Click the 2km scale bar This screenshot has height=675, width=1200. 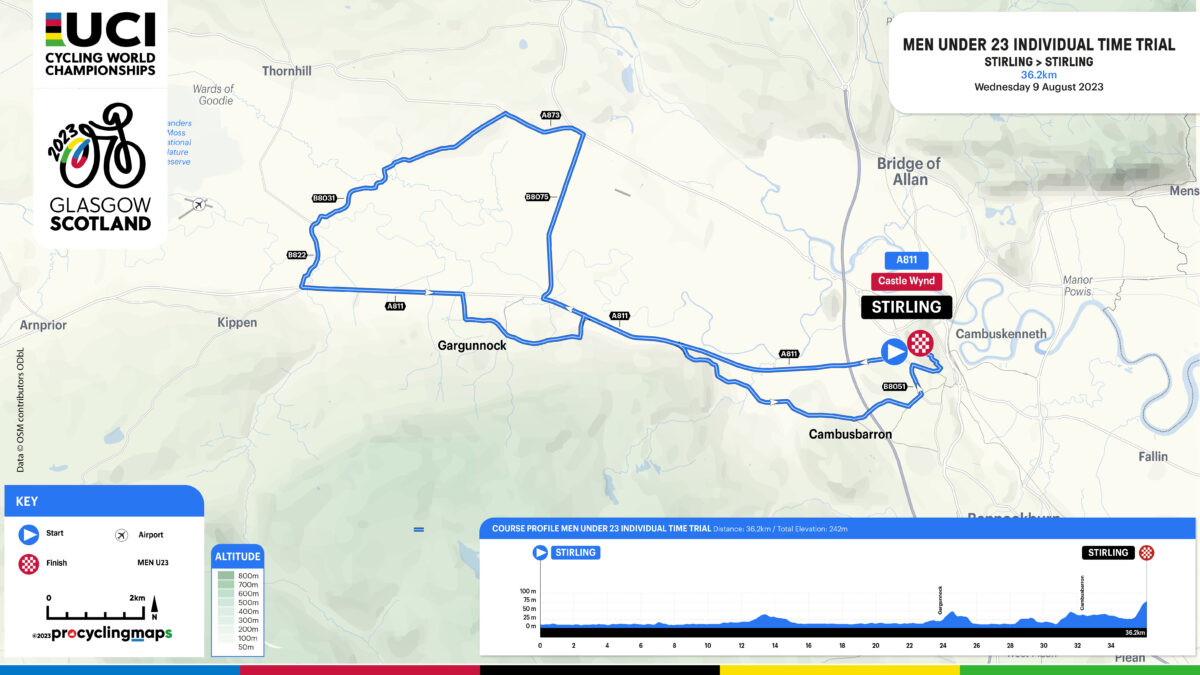tap(96, 611)
